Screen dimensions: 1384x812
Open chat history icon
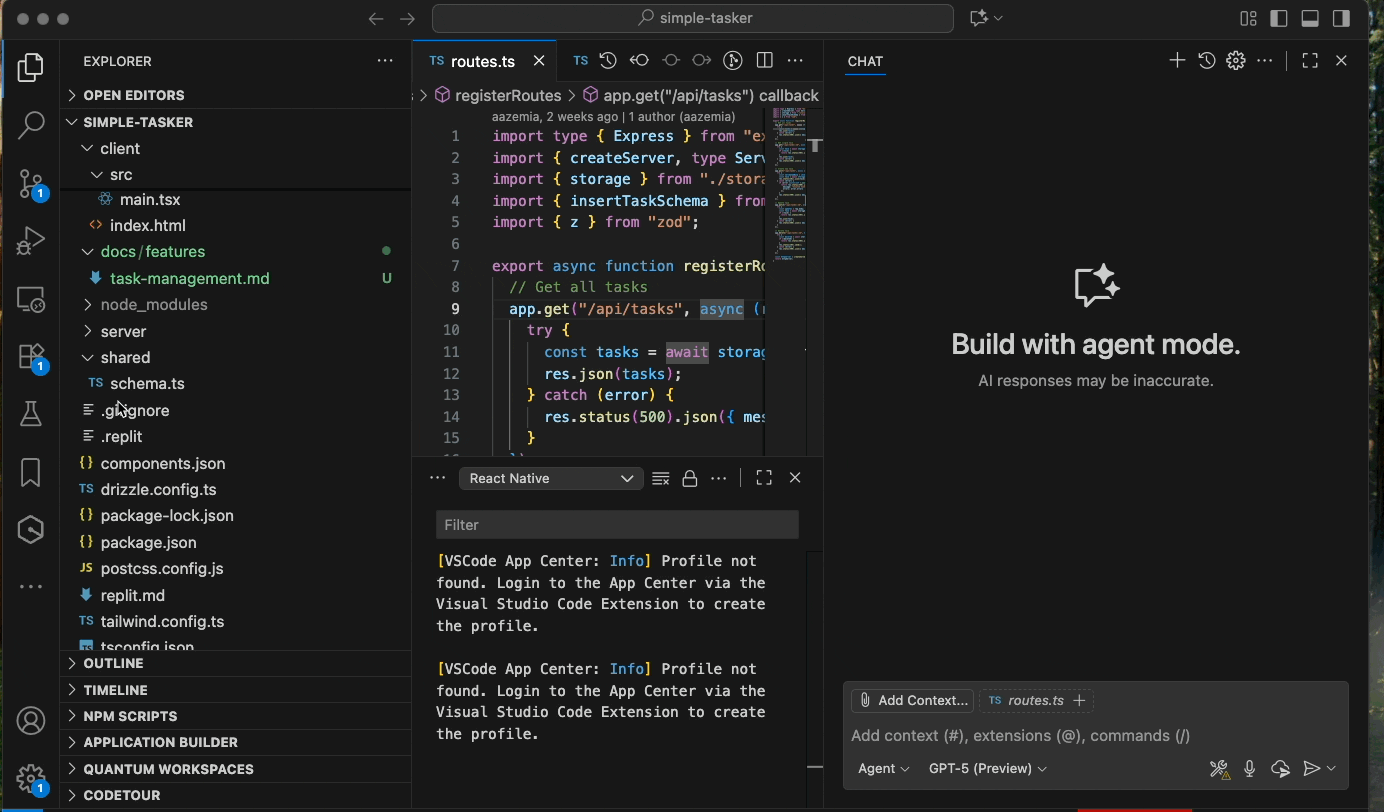(1207, 61)
